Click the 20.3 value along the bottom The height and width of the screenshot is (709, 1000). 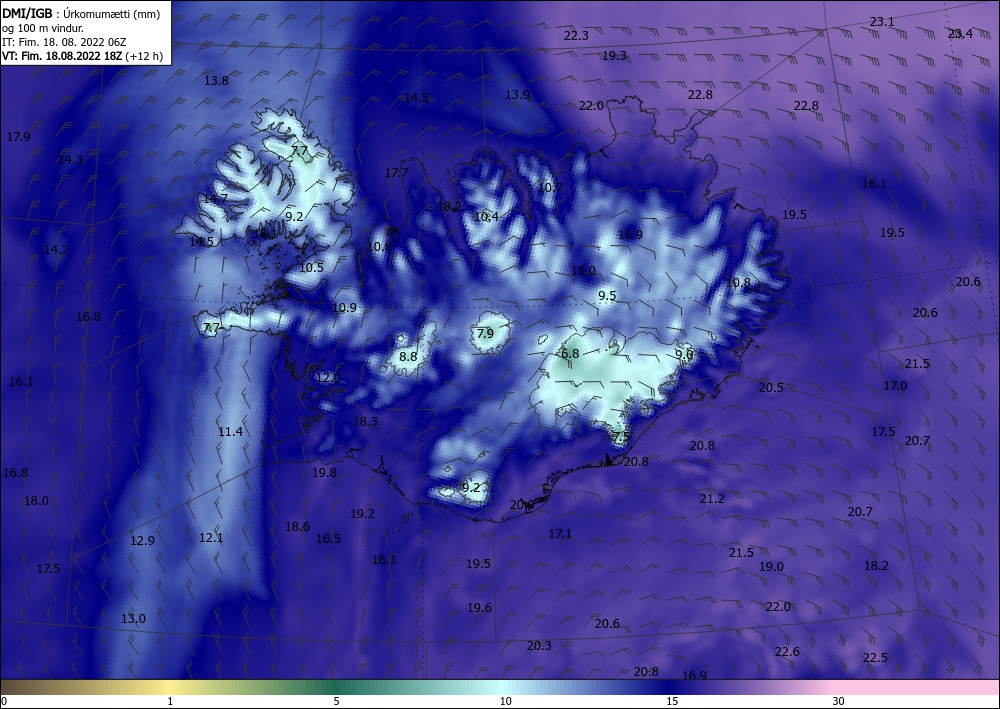[539, 646]
